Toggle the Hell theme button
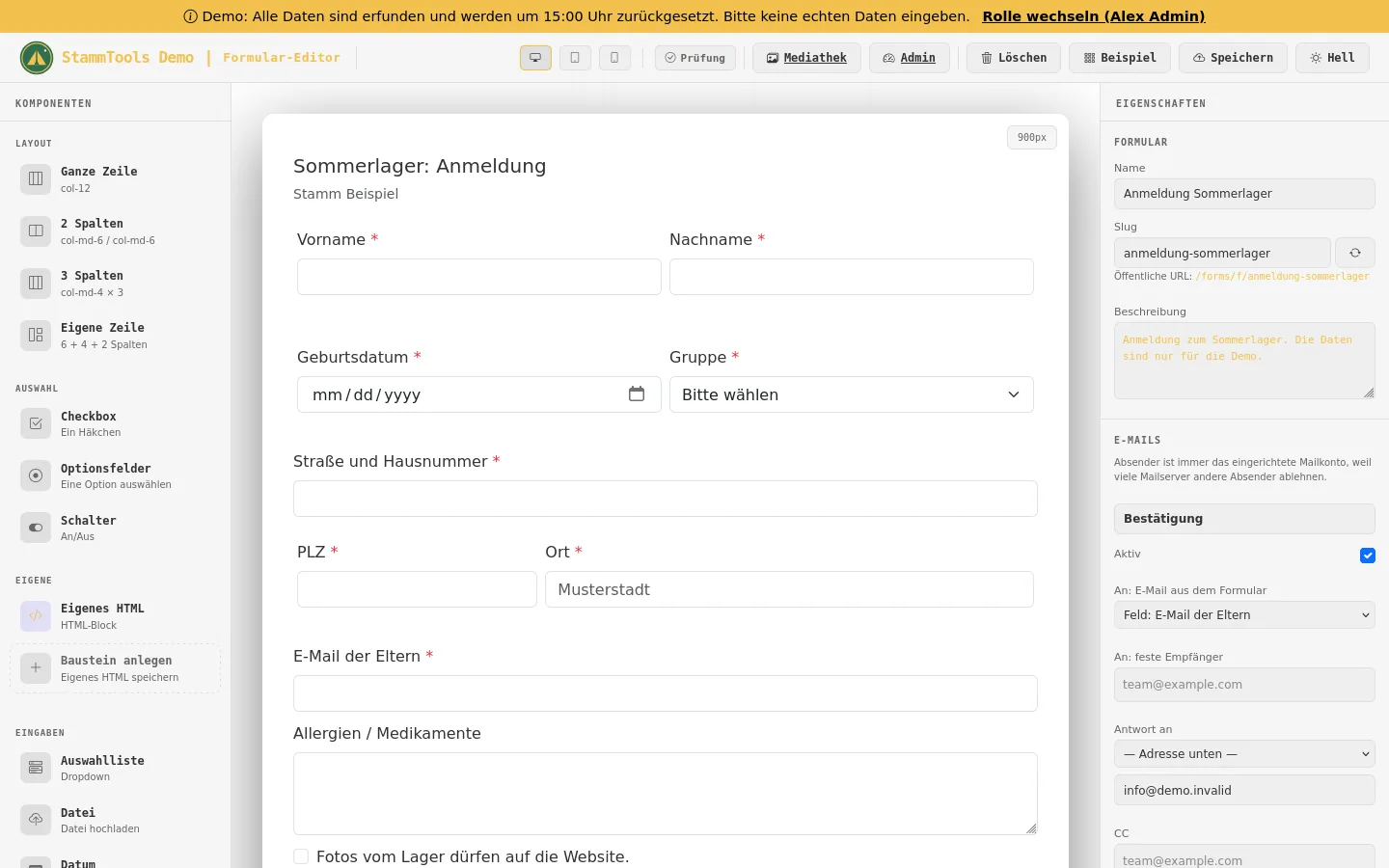1389x868 pixels. 1332,58
